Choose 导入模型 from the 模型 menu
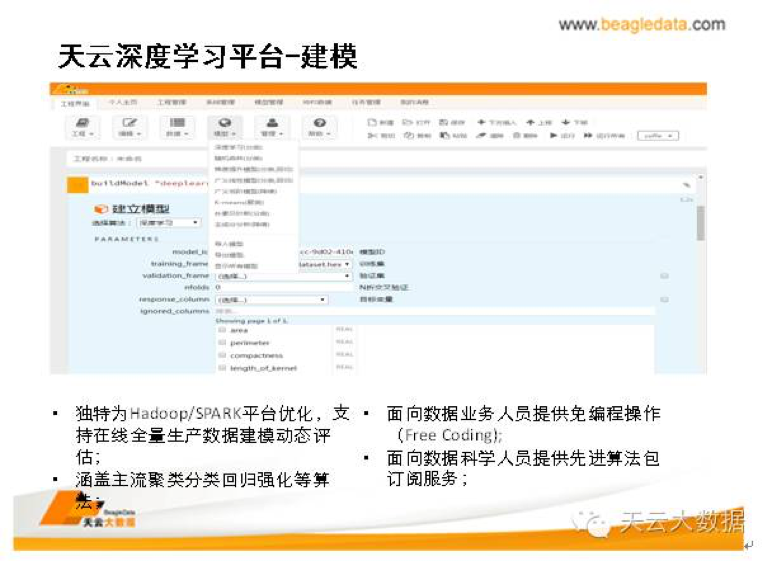 point(229,244)
